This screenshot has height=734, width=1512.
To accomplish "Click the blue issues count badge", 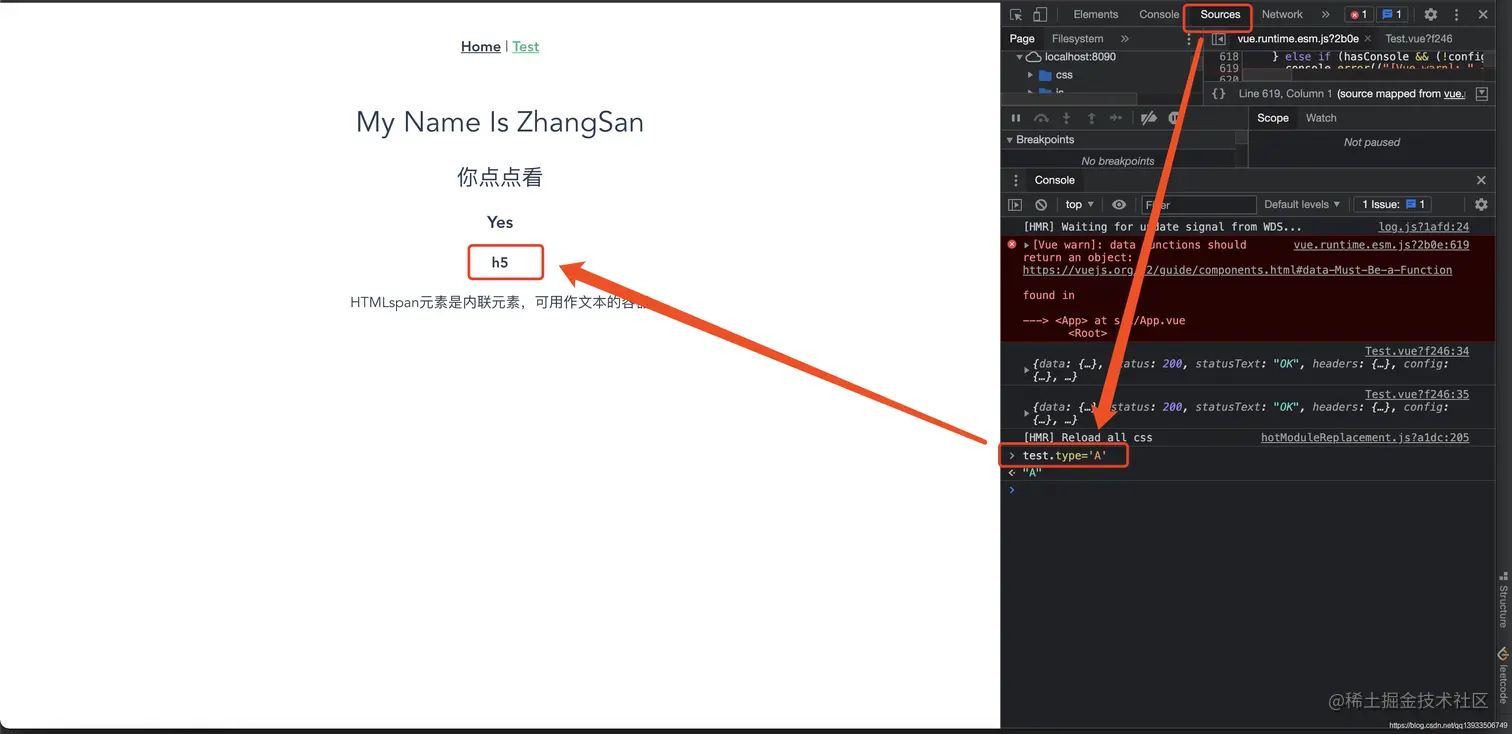I will 1392,15.
